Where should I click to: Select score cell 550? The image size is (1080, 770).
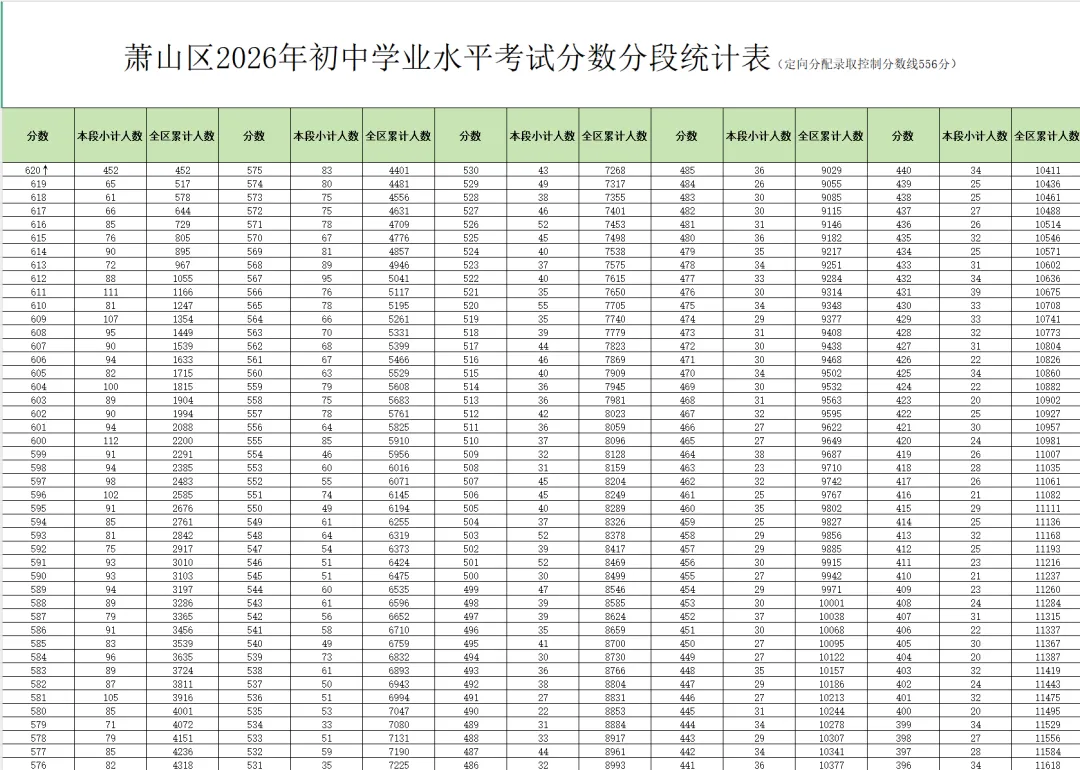click(x=254, y=508)
